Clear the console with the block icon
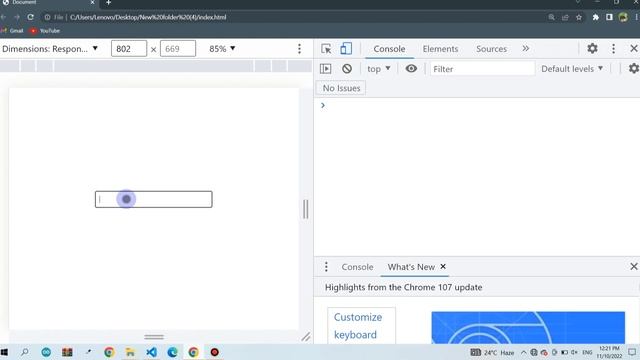640x360 pixels. tap(347, 69)
